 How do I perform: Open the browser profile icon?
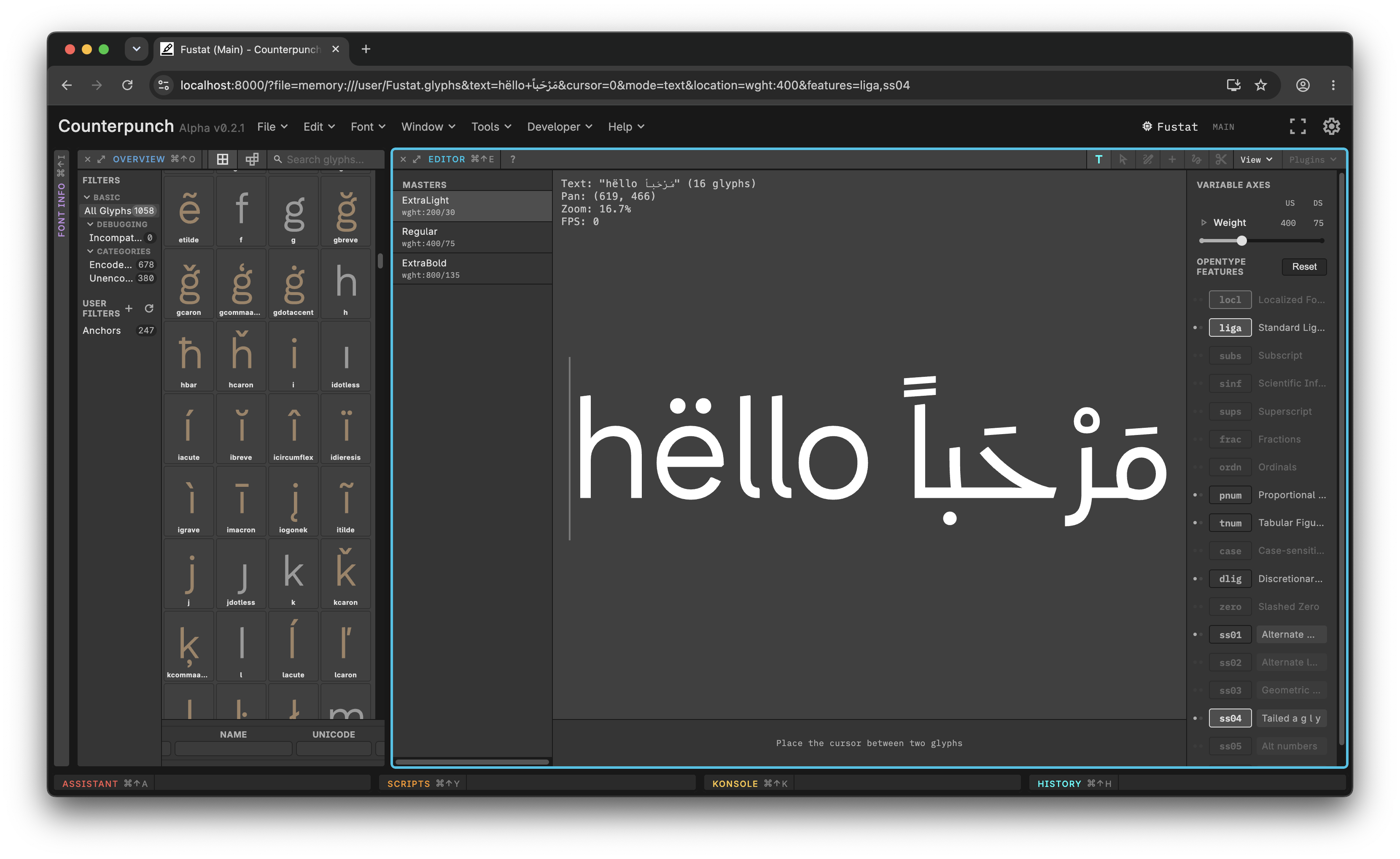coord(1302,85)
